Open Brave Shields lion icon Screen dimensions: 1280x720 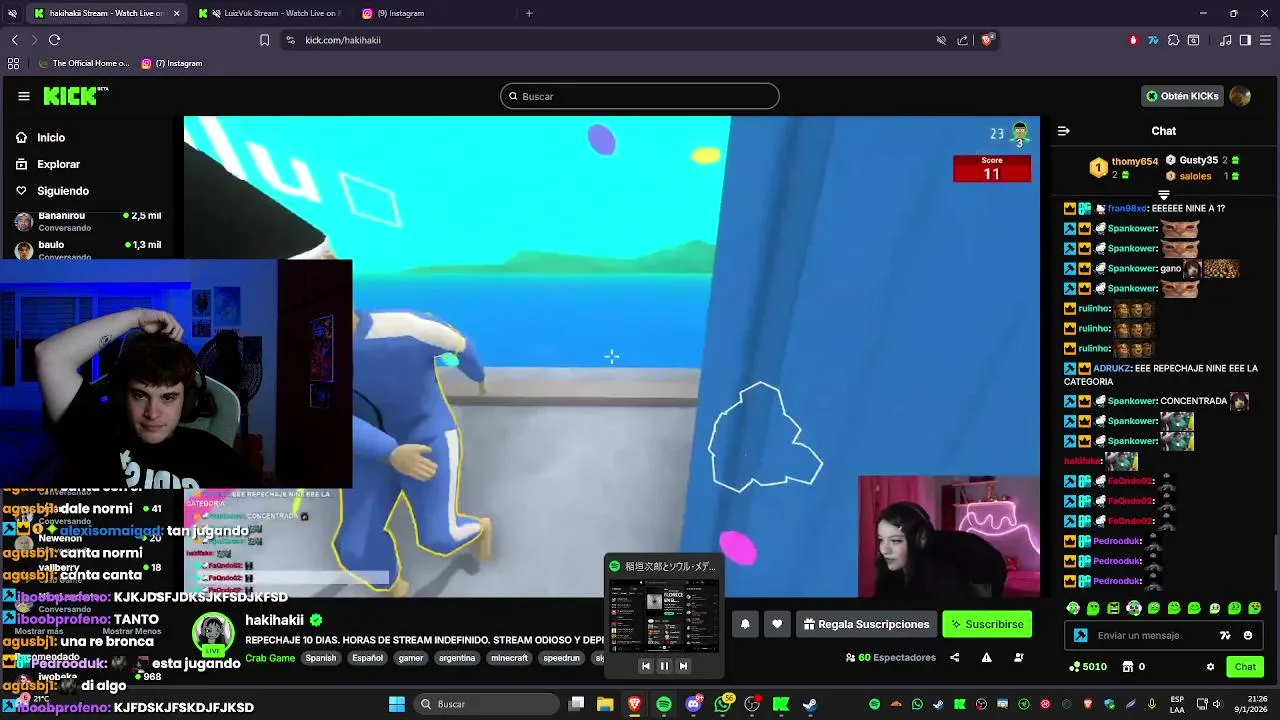[x=987, y=40]
